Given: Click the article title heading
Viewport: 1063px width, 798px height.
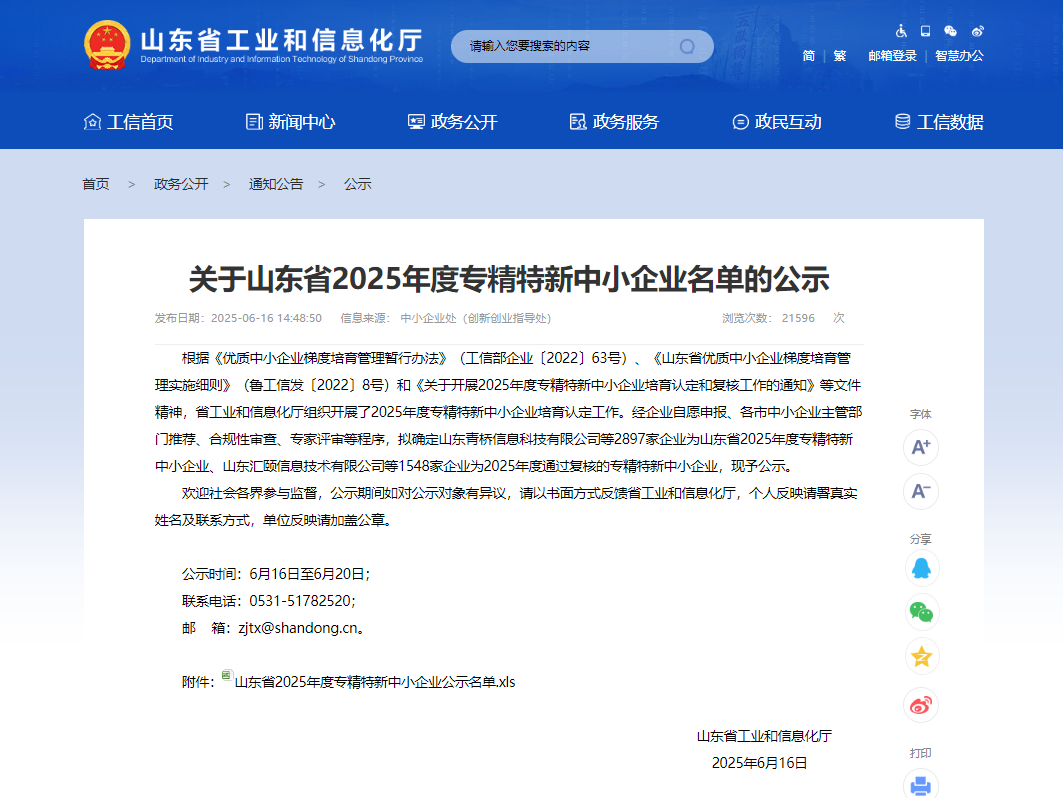Looking at the screenshot, I should click(x=509, y=279).
